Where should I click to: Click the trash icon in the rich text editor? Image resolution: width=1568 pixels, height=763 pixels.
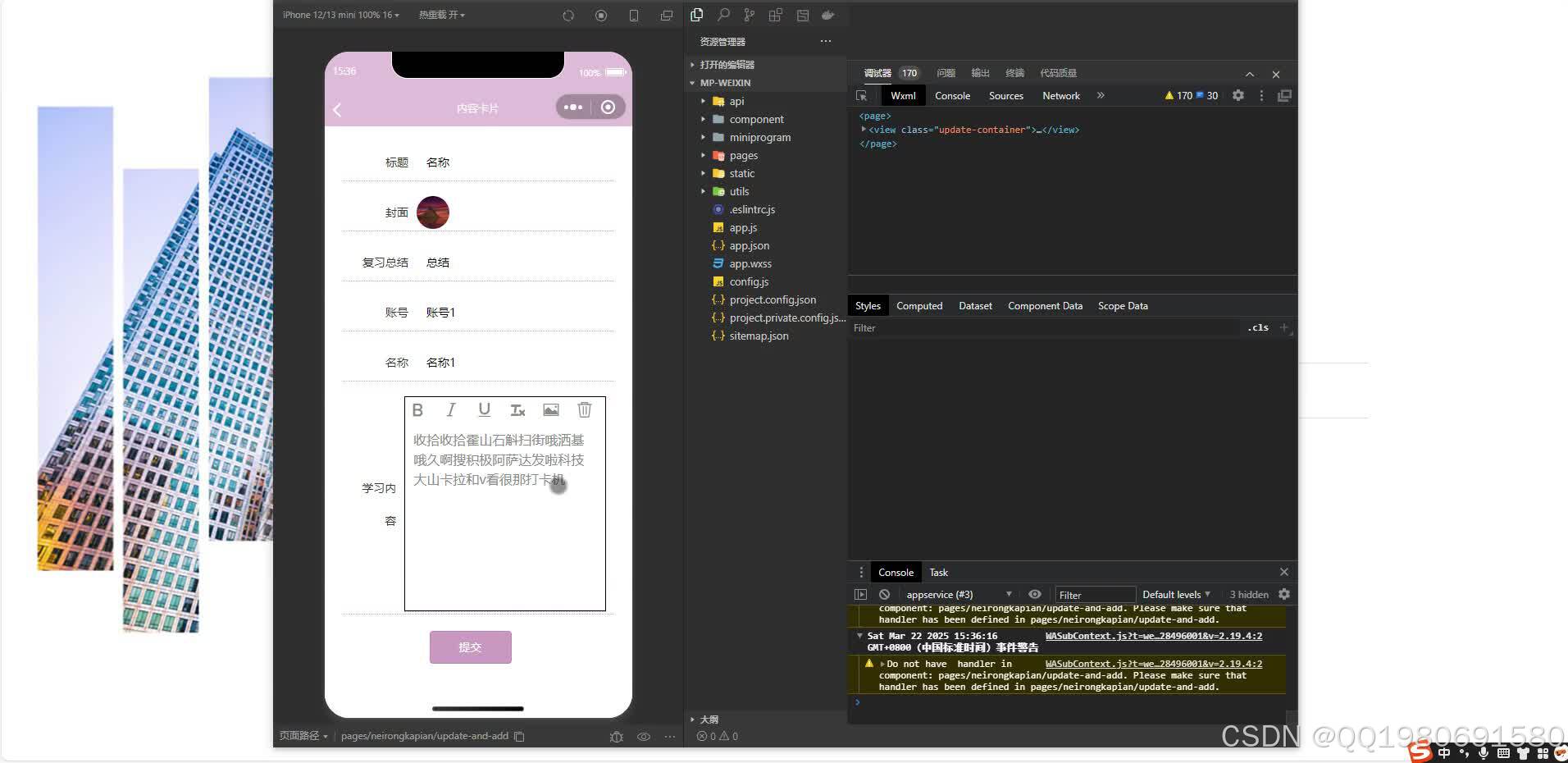point(584,409)
